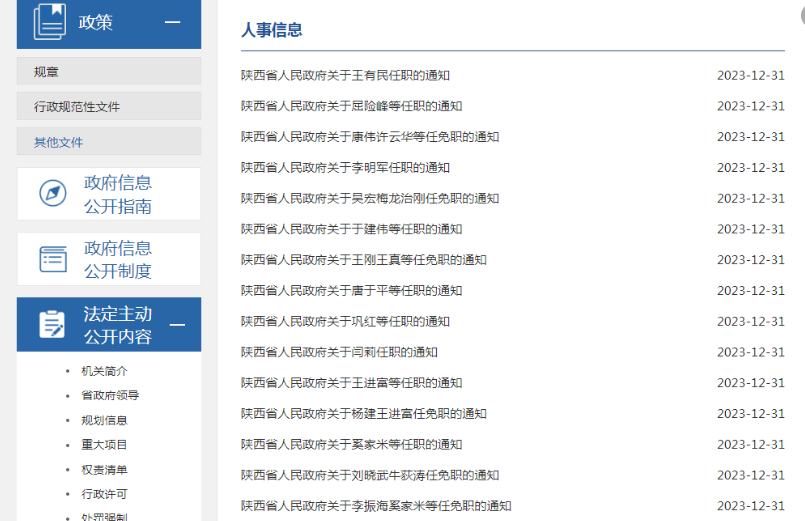Click the clipboard icon beside 法定主动公开内容
Image resolution: width=805 pixels, height=521 pixels.
(x=52, y=324)
